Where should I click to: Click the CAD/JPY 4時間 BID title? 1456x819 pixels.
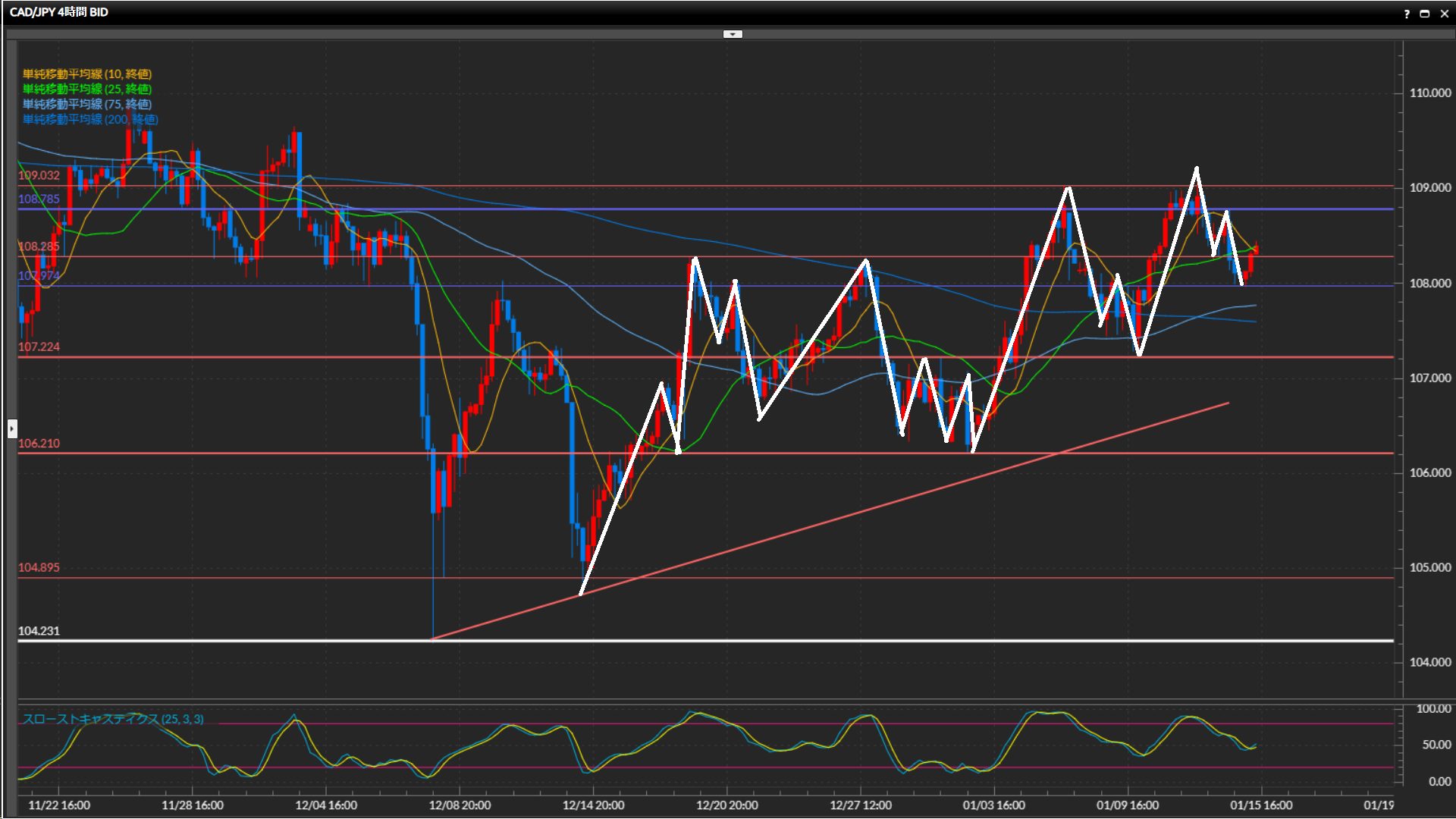59,12
